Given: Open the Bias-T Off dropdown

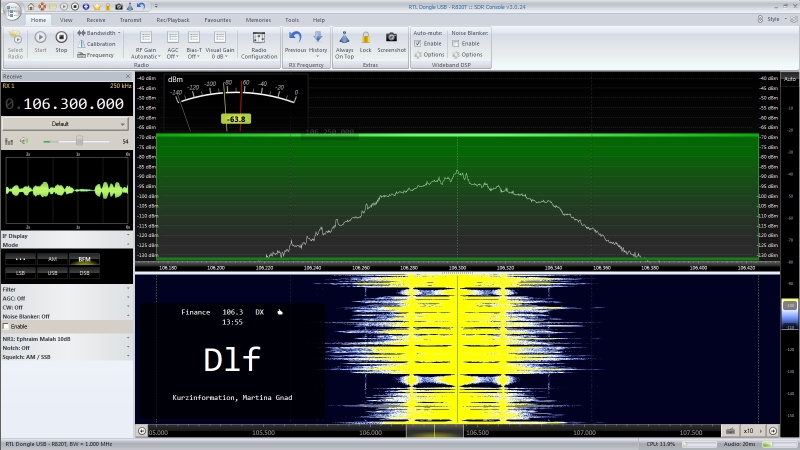Looking at the screenshot, I should coord(194,45).
